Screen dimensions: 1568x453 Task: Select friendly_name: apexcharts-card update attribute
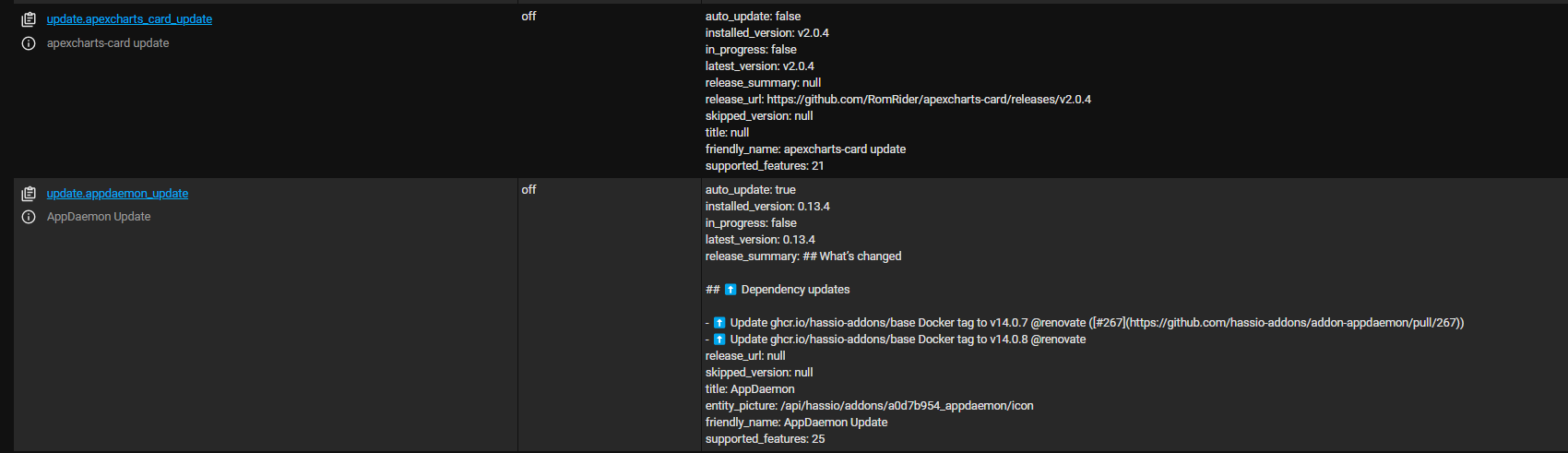coord(805,149)
